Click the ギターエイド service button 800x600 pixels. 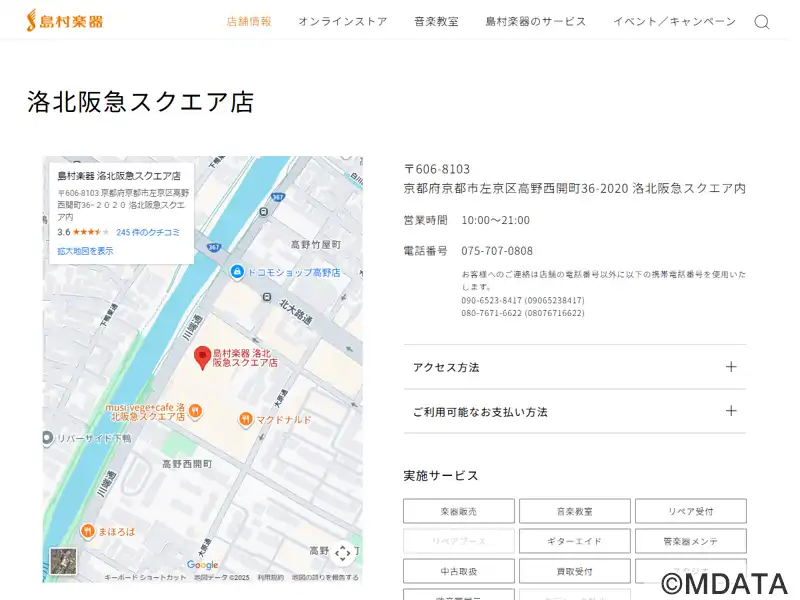click(574, 541)
